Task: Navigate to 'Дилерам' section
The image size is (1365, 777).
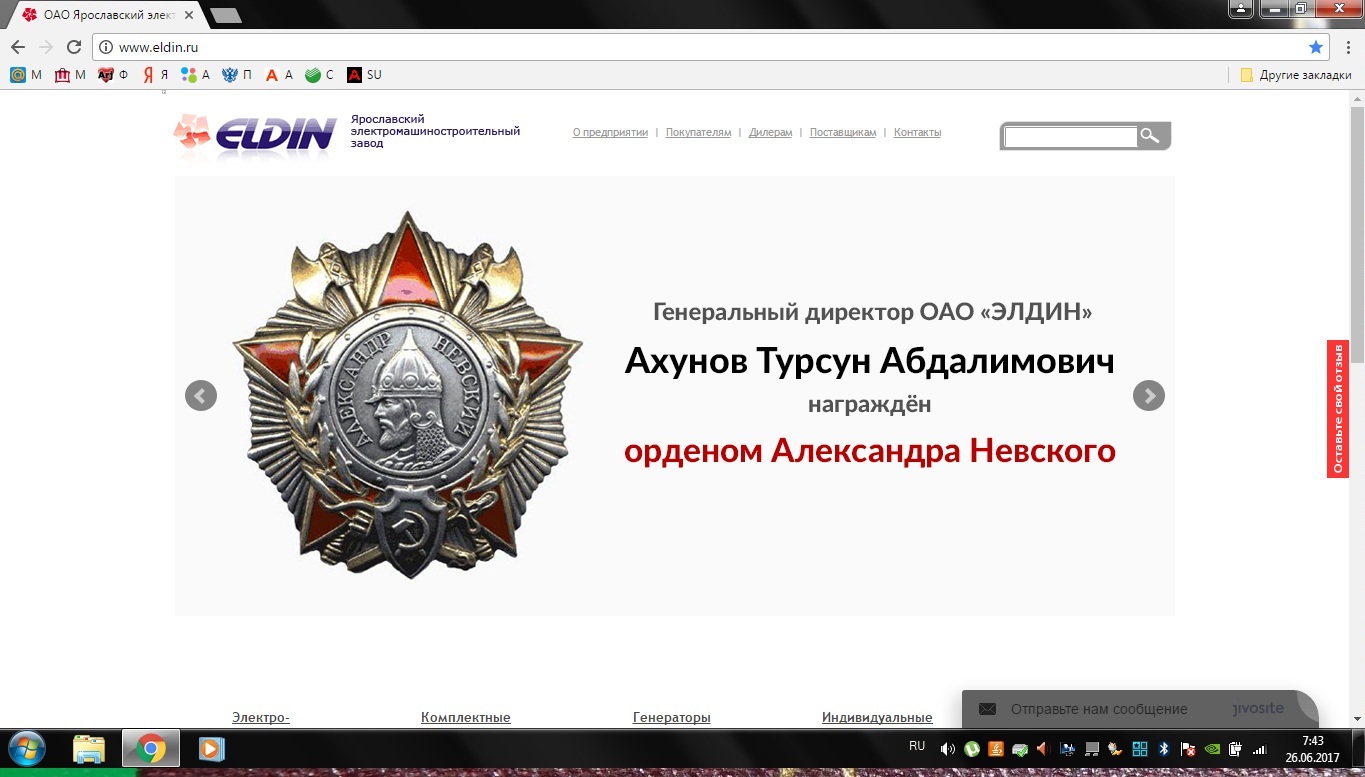Action: 770,132
